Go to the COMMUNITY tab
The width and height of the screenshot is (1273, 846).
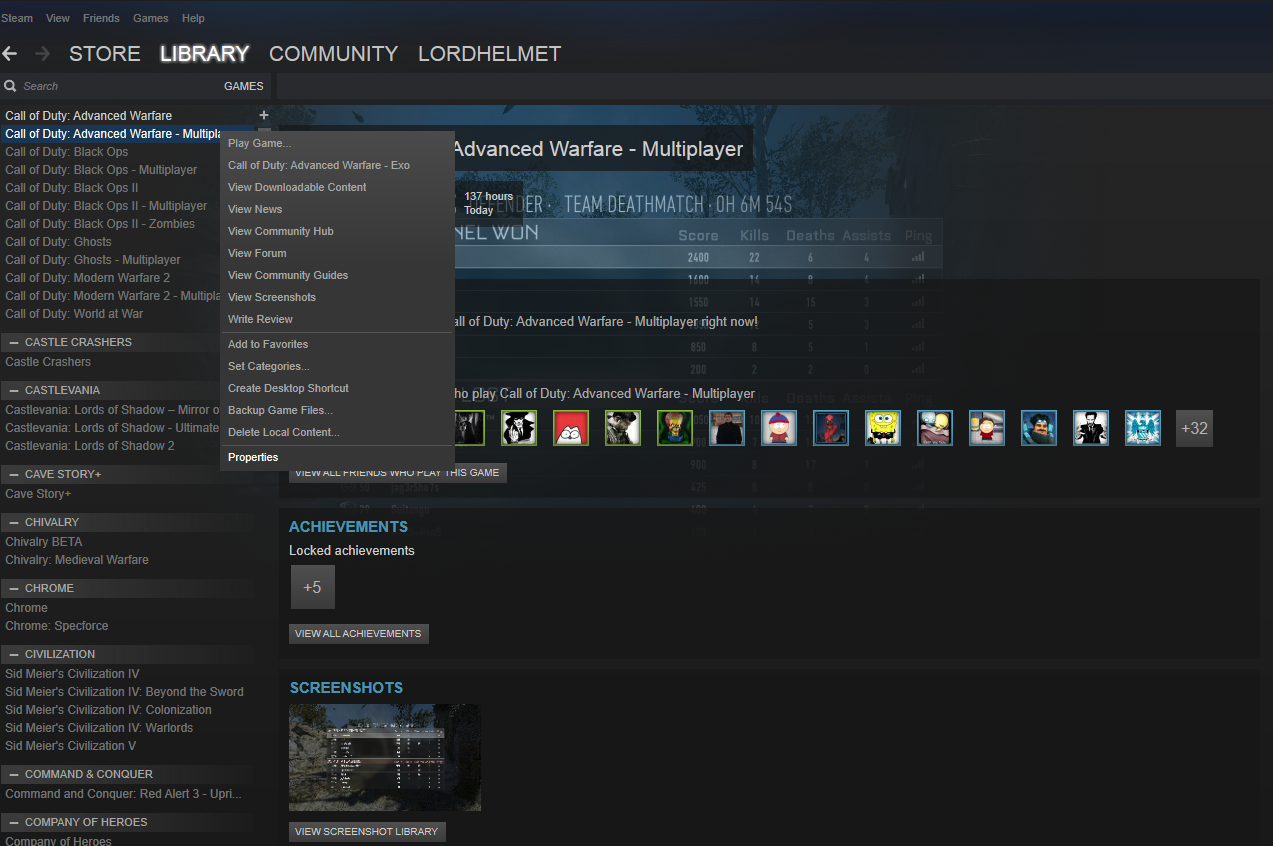333,54
